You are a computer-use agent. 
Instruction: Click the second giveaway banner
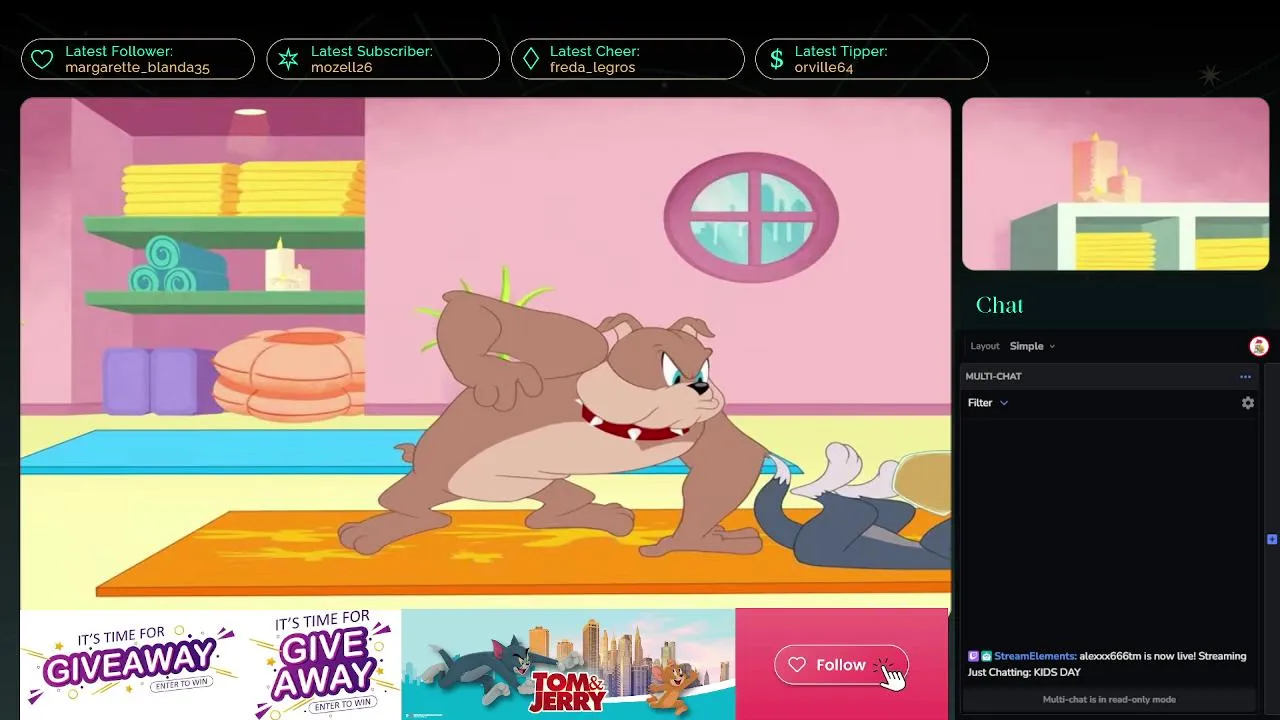pos(323,665)
